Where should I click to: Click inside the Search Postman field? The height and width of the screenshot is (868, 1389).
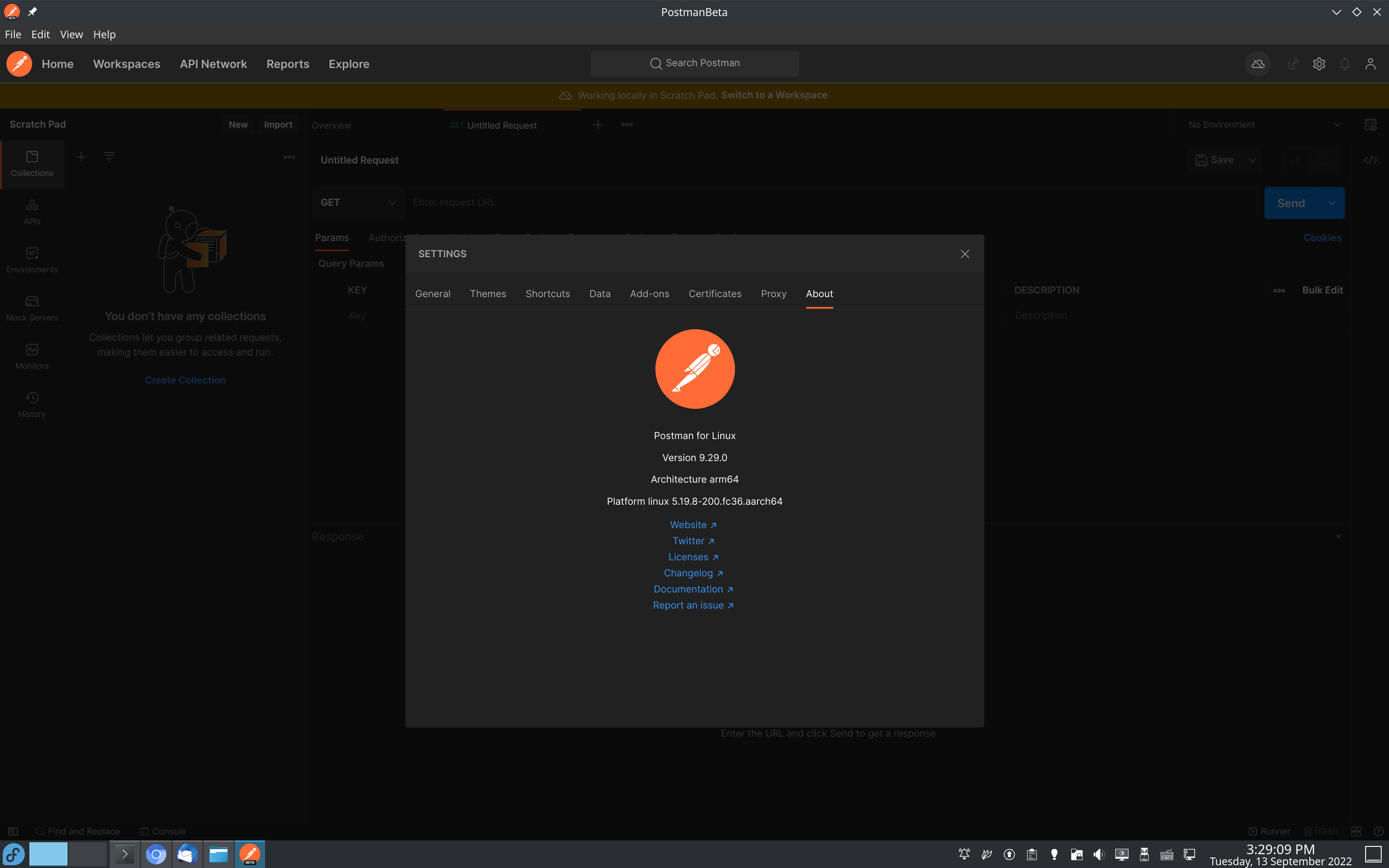[694, 63]
